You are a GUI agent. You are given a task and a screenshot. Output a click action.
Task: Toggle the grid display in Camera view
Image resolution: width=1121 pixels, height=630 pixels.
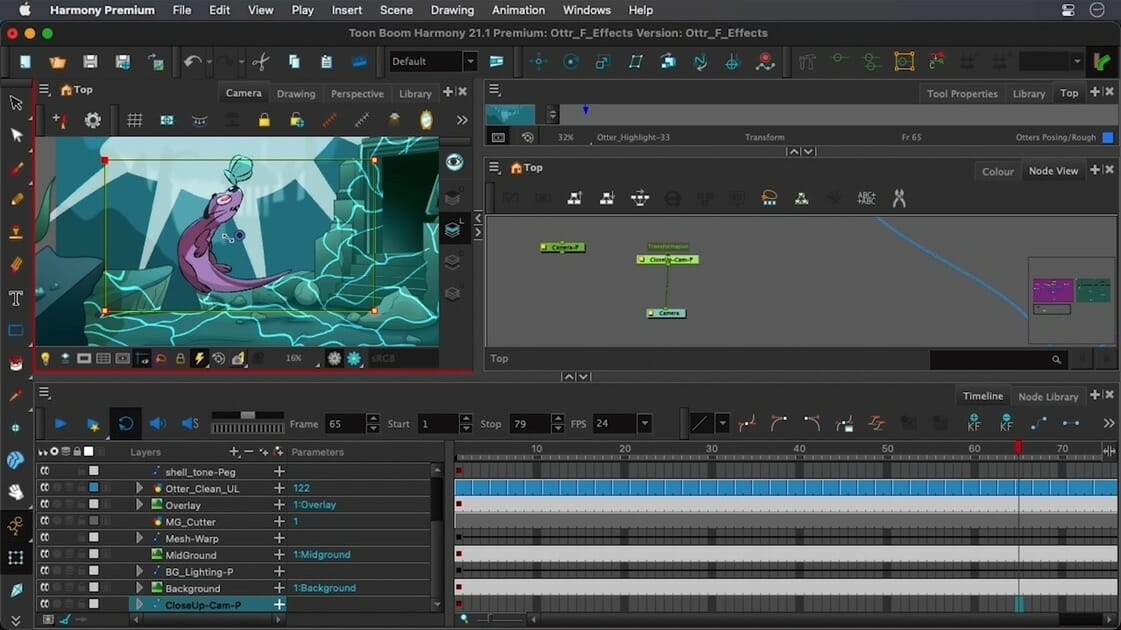point(134,120)
